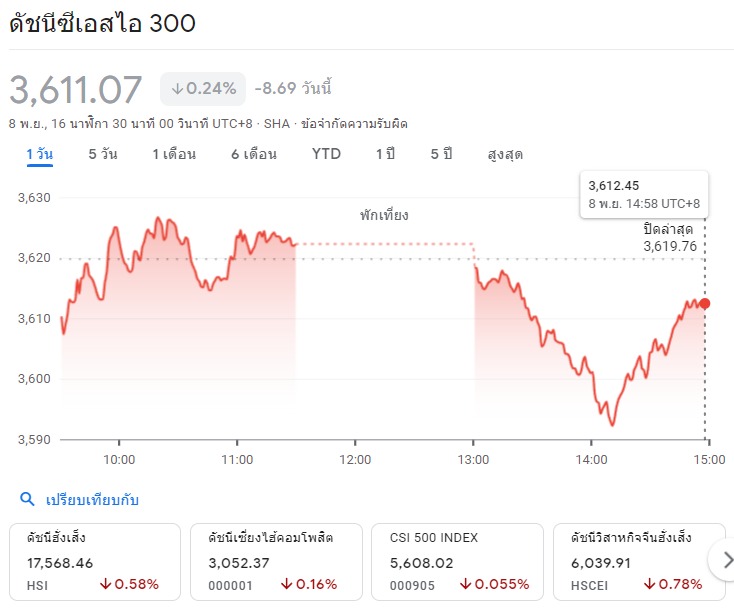Open the CSI 500 INDEX card
734x612 pixels.
(x=457, y=562)
